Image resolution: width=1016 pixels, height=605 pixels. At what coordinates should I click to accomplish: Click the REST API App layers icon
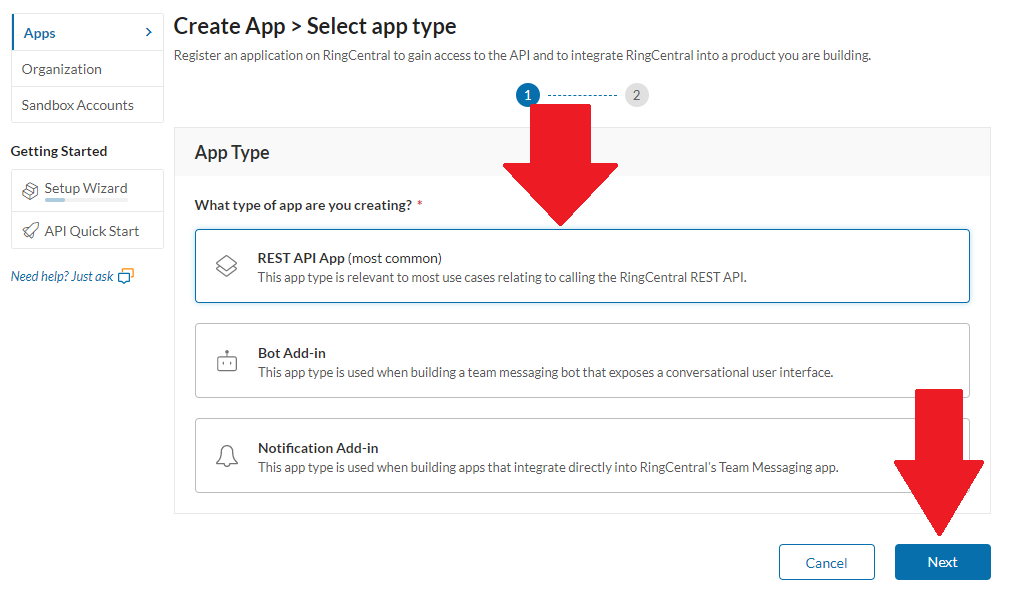pos(226,266)
